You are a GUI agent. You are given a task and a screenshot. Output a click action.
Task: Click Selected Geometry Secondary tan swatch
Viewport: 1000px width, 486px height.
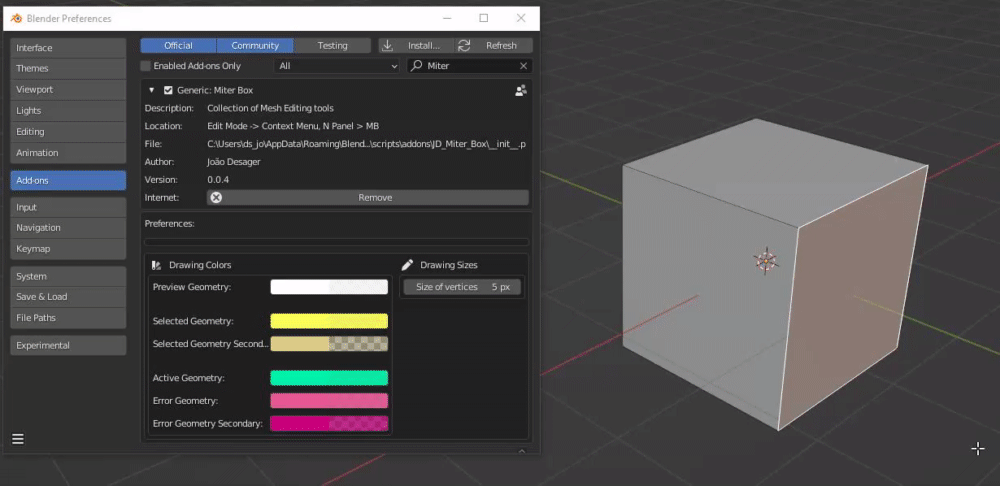tap(329, 344)
